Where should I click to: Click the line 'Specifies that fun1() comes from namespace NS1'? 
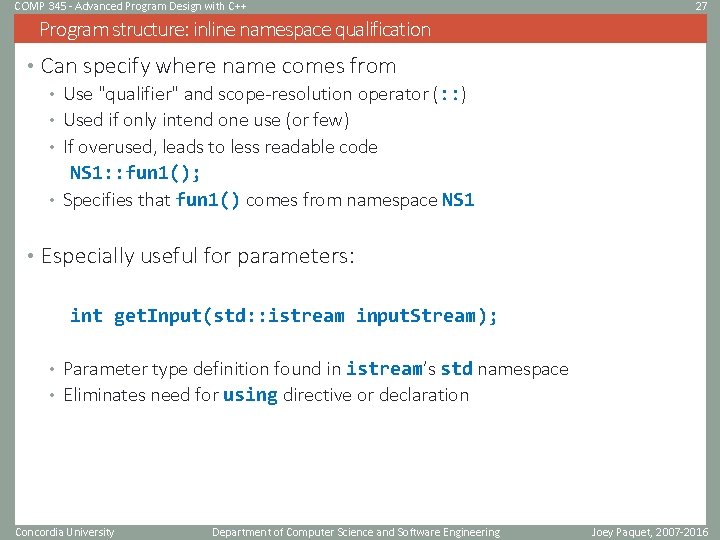pyautogui.click(x=269, y=200)
